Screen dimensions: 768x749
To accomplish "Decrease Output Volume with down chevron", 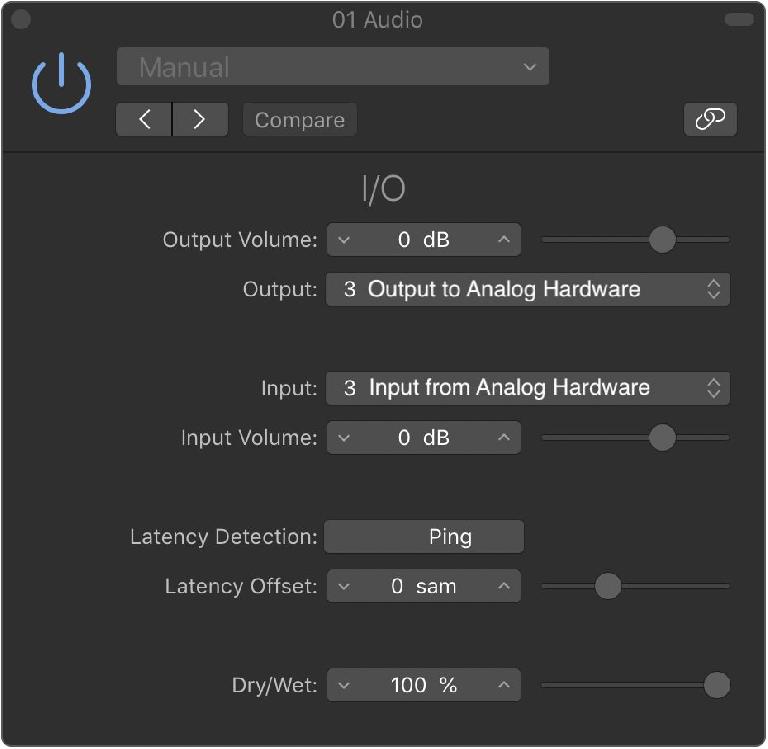I will tap(344, 240).
